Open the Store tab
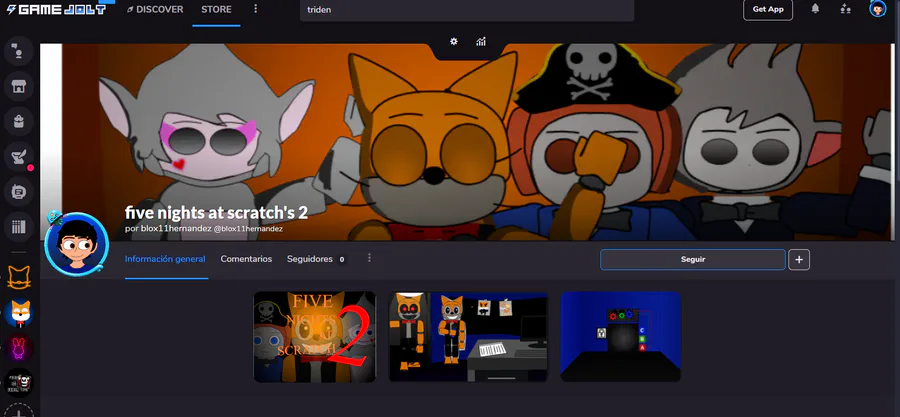 tap(216, 10)
